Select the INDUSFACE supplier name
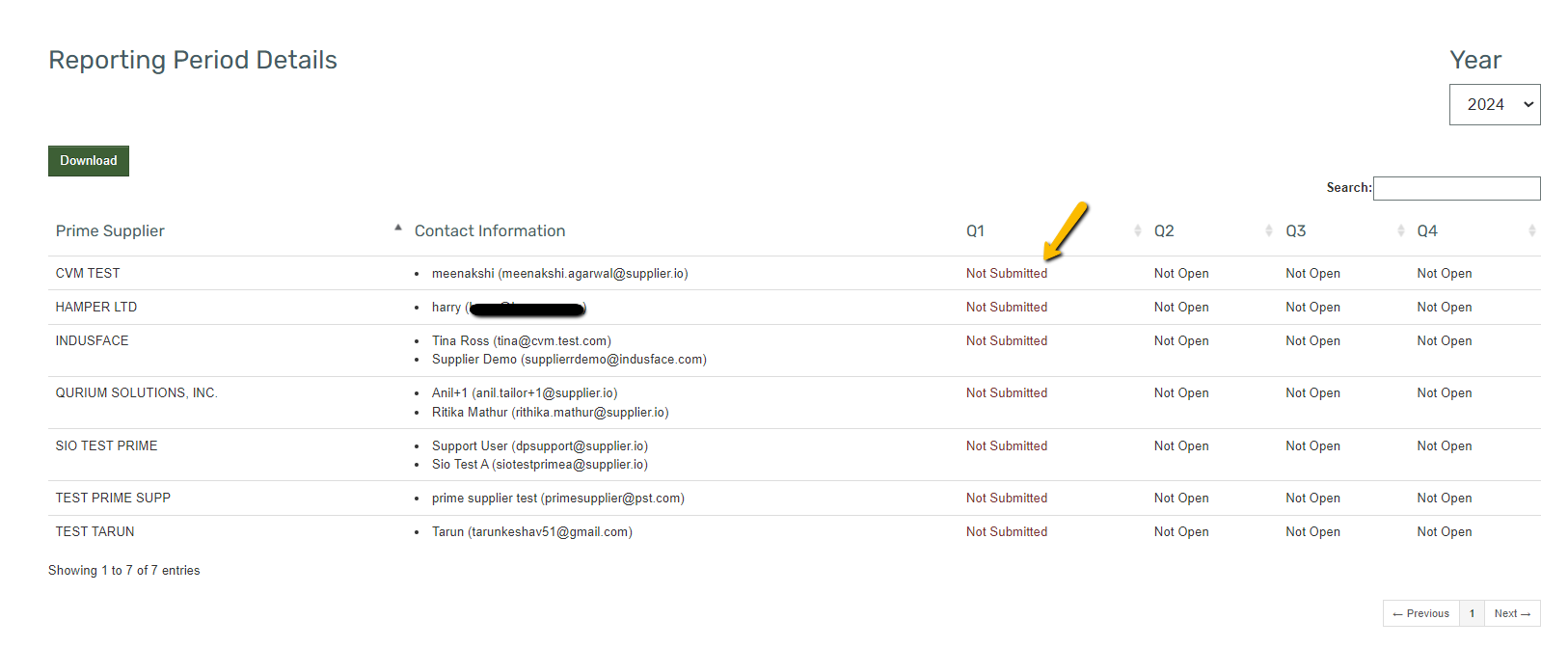Screen dimensions: 1568x647 click(x=92, y=341)
